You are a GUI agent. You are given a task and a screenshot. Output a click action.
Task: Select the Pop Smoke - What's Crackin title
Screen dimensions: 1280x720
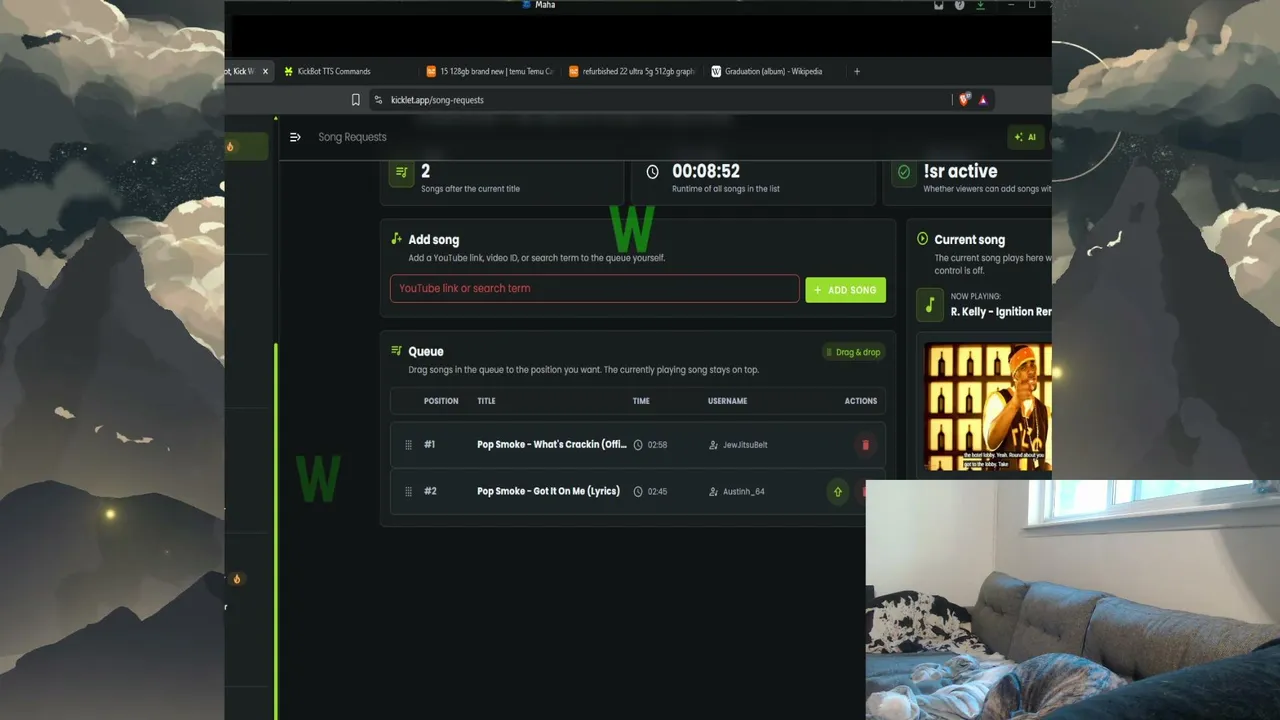pos(552,445)
